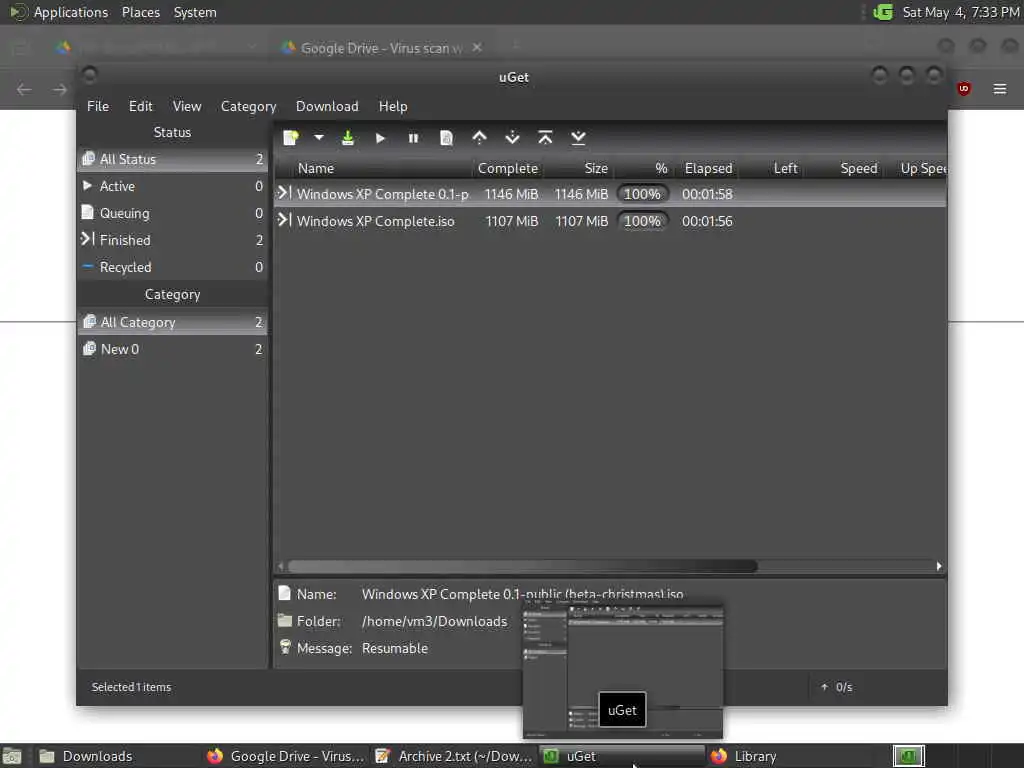The image size is (1024, 768).
Task: Click the Start (play) toolbar button
Action: 380,138
